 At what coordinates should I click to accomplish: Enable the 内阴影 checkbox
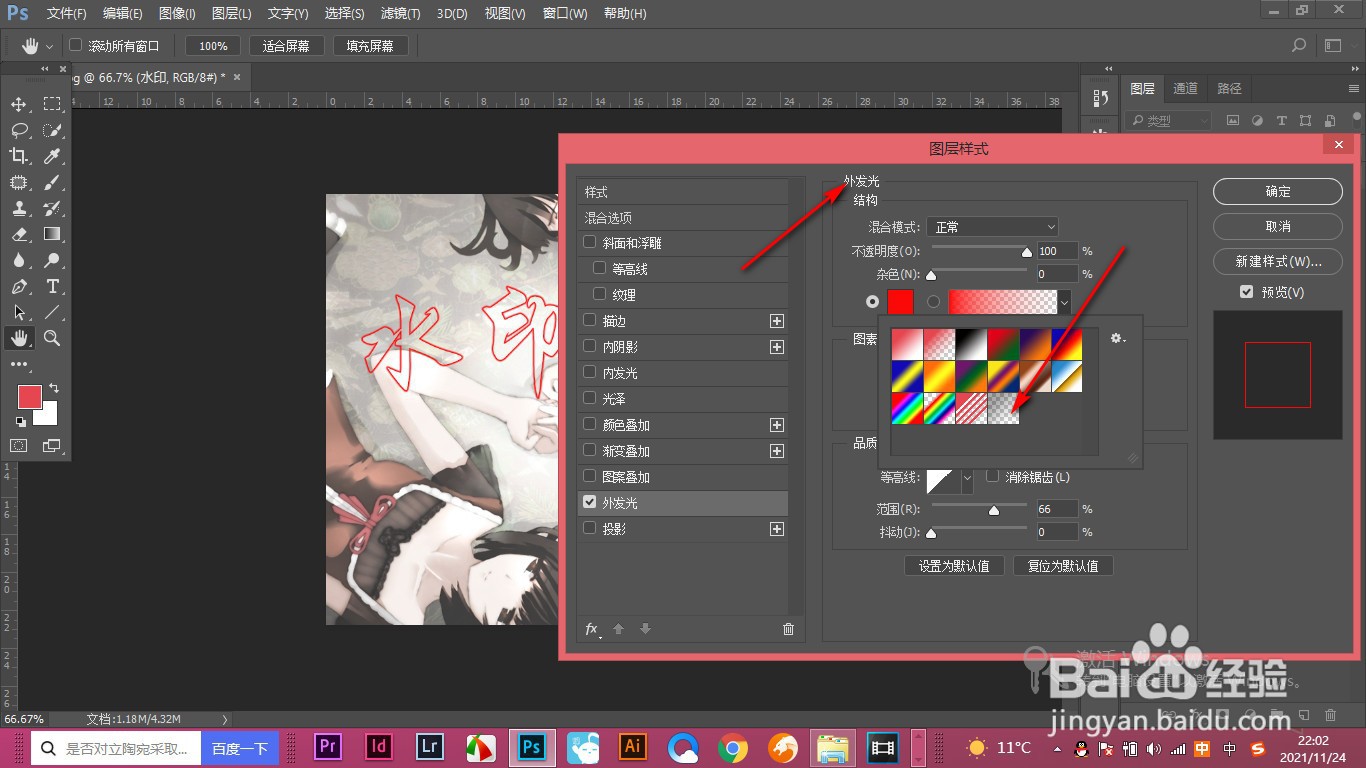click(x=590, y=346)
